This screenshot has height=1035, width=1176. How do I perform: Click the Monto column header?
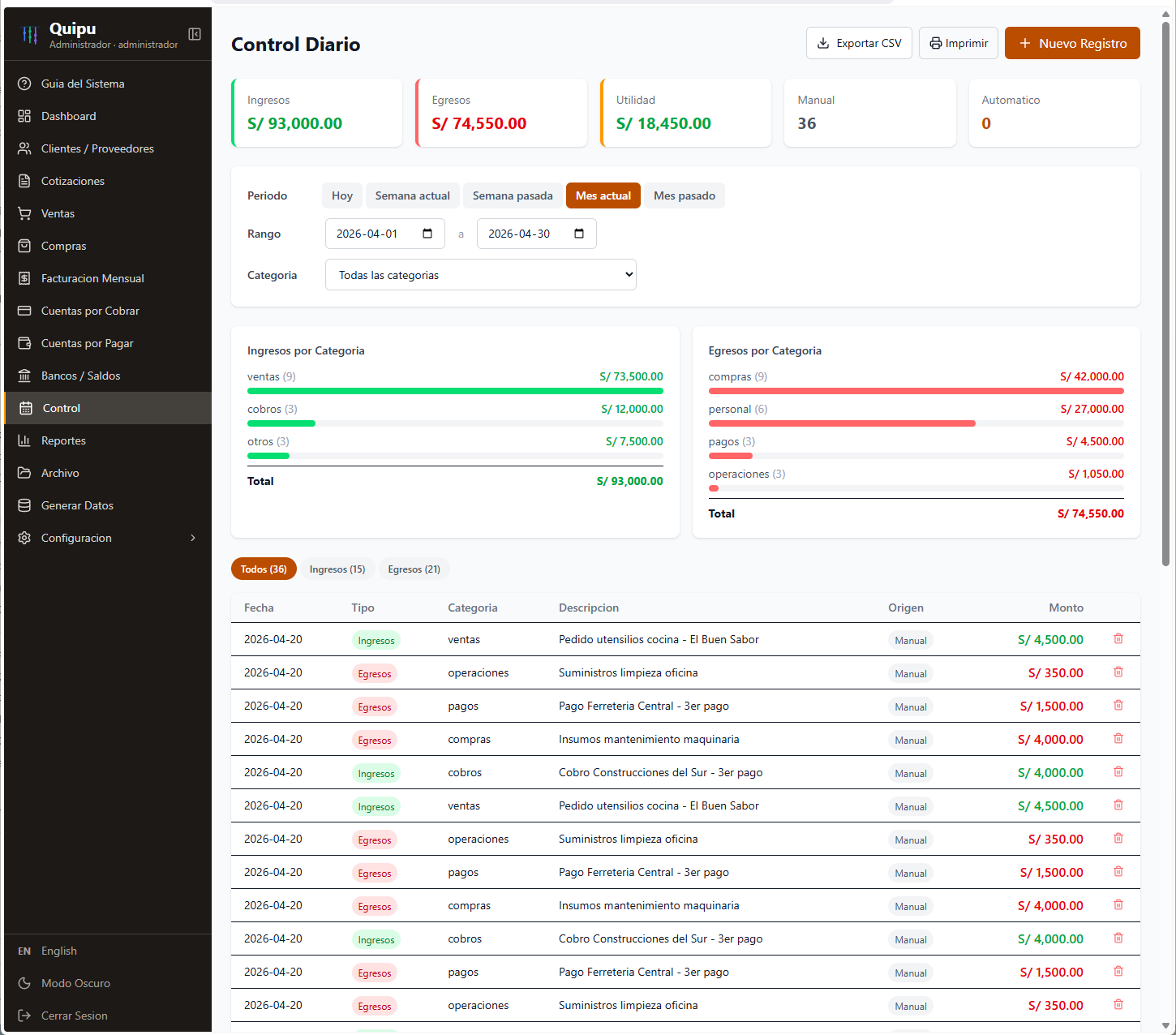pyautogui.click(x=1066, y=608)
